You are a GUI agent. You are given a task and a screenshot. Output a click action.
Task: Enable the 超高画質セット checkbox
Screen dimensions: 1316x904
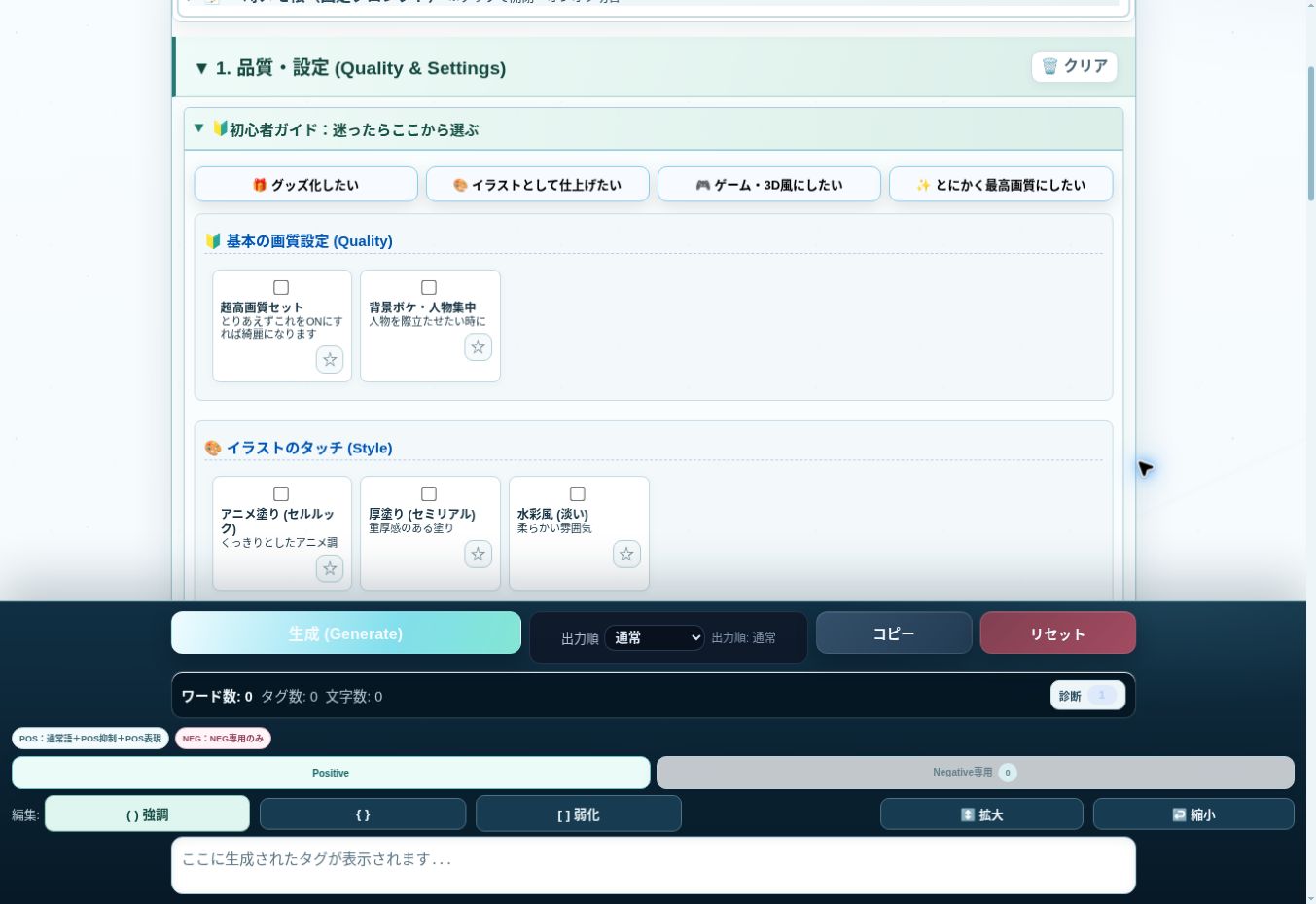(281, 287)
